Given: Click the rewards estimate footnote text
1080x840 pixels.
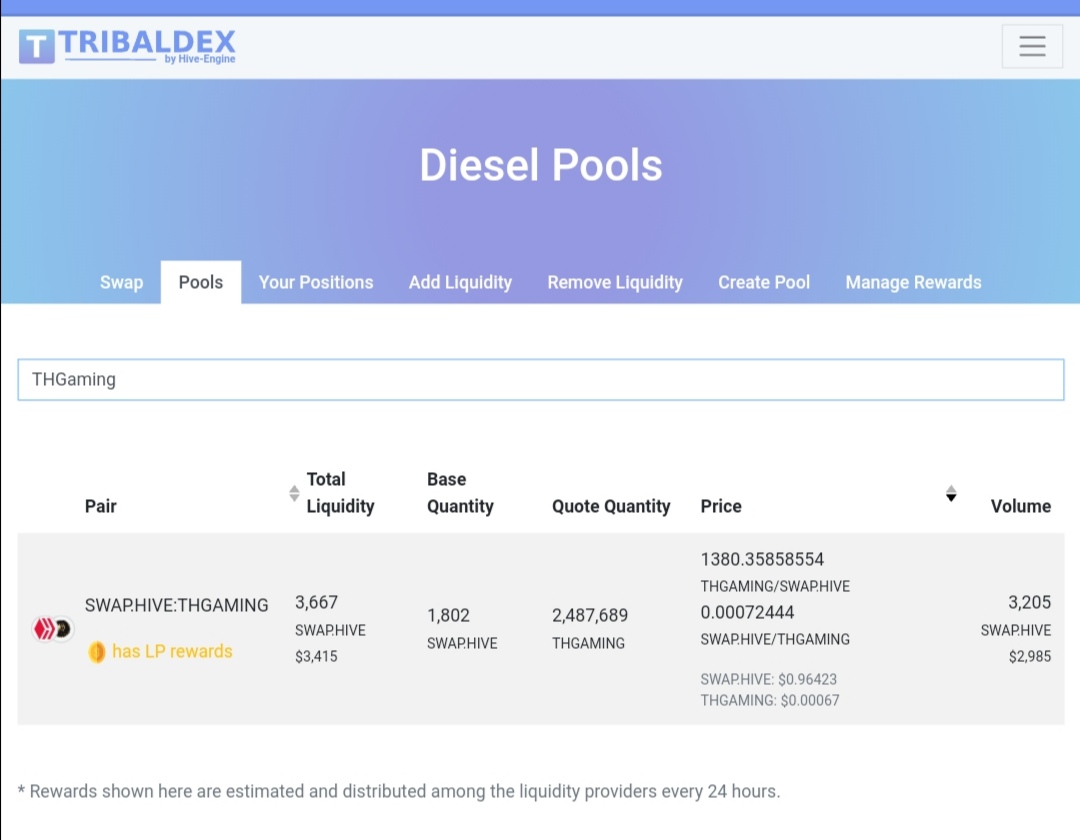Looking at the screenshot, I should 399,791.
